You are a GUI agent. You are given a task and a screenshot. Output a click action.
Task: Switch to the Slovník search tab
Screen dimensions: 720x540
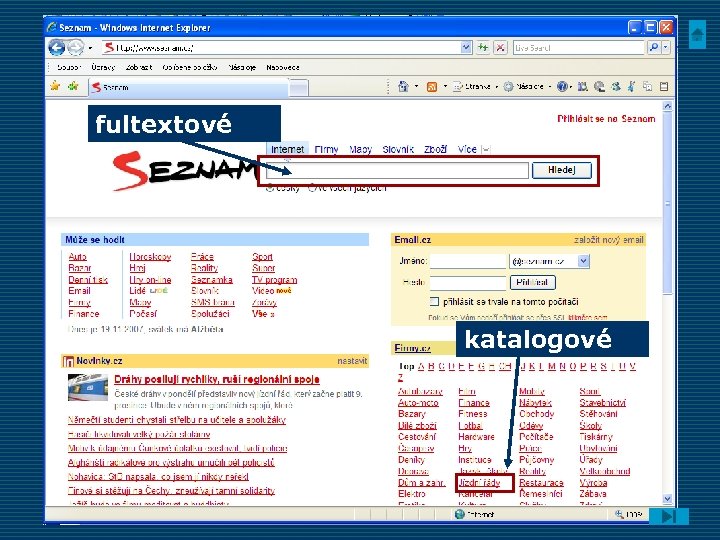point(398,149)
